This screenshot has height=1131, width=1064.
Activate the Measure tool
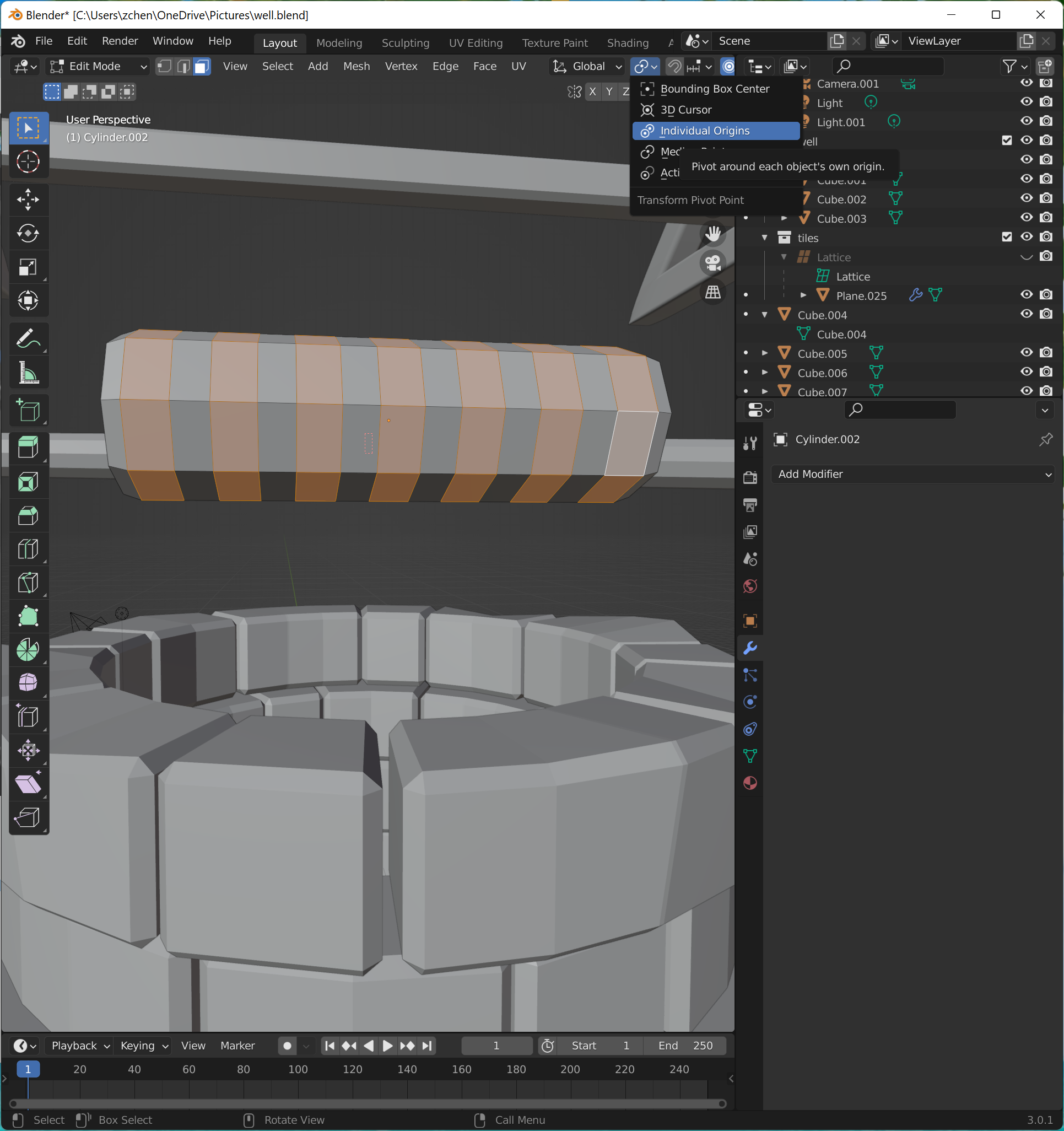point(28,373)
